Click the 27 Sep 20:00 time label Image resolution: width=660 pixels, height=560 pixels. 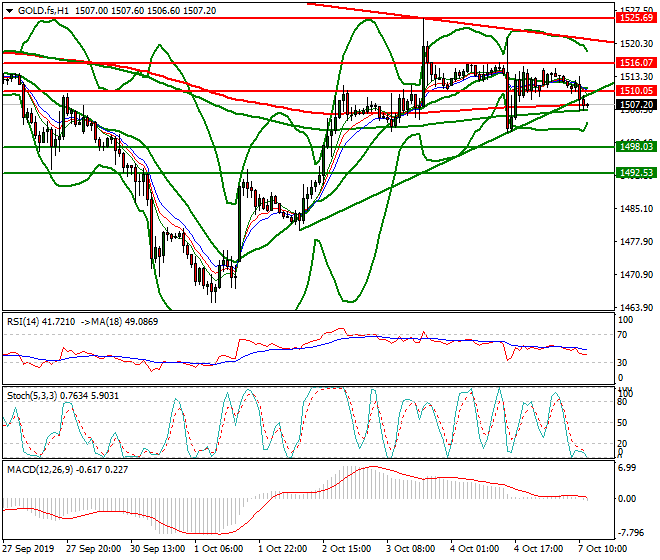[93, 549]
